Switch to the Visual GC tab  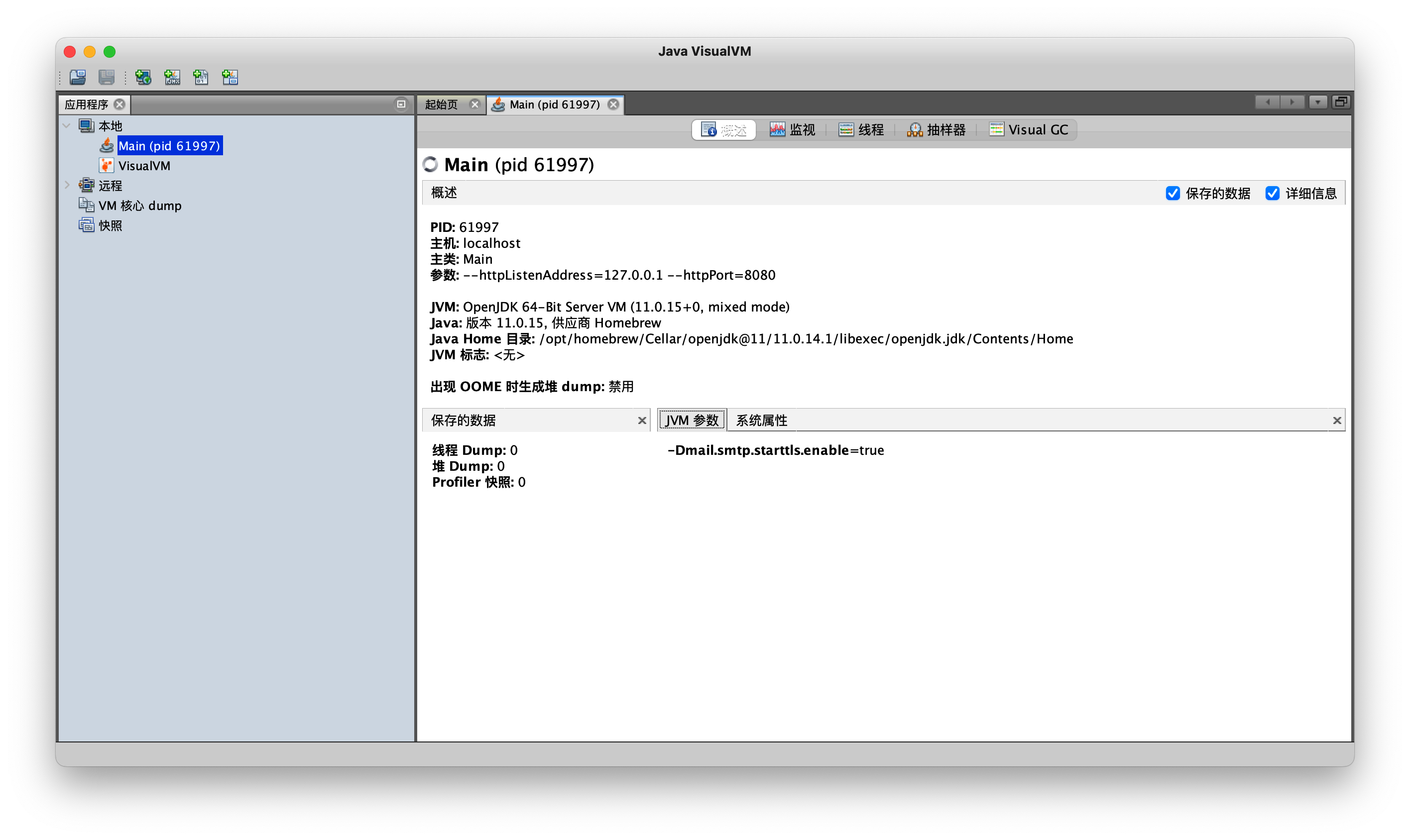(1028, 129)
